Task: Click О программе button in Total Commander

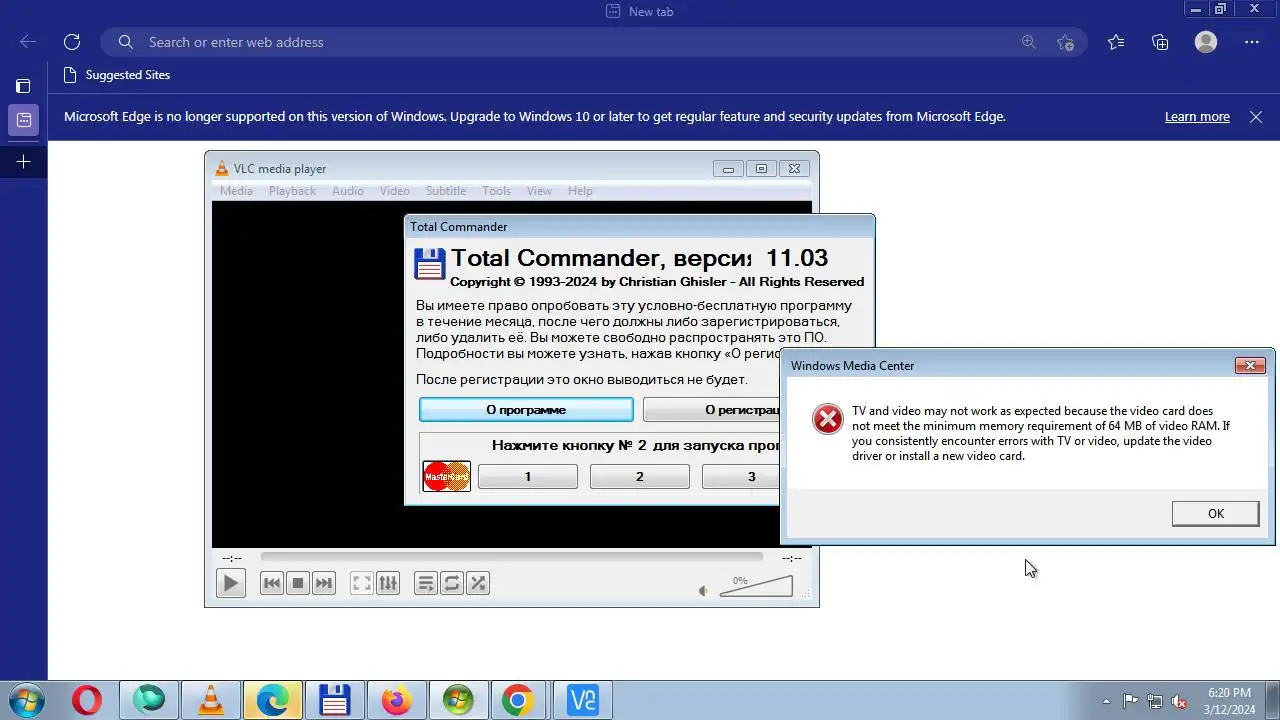Action: 526,410
